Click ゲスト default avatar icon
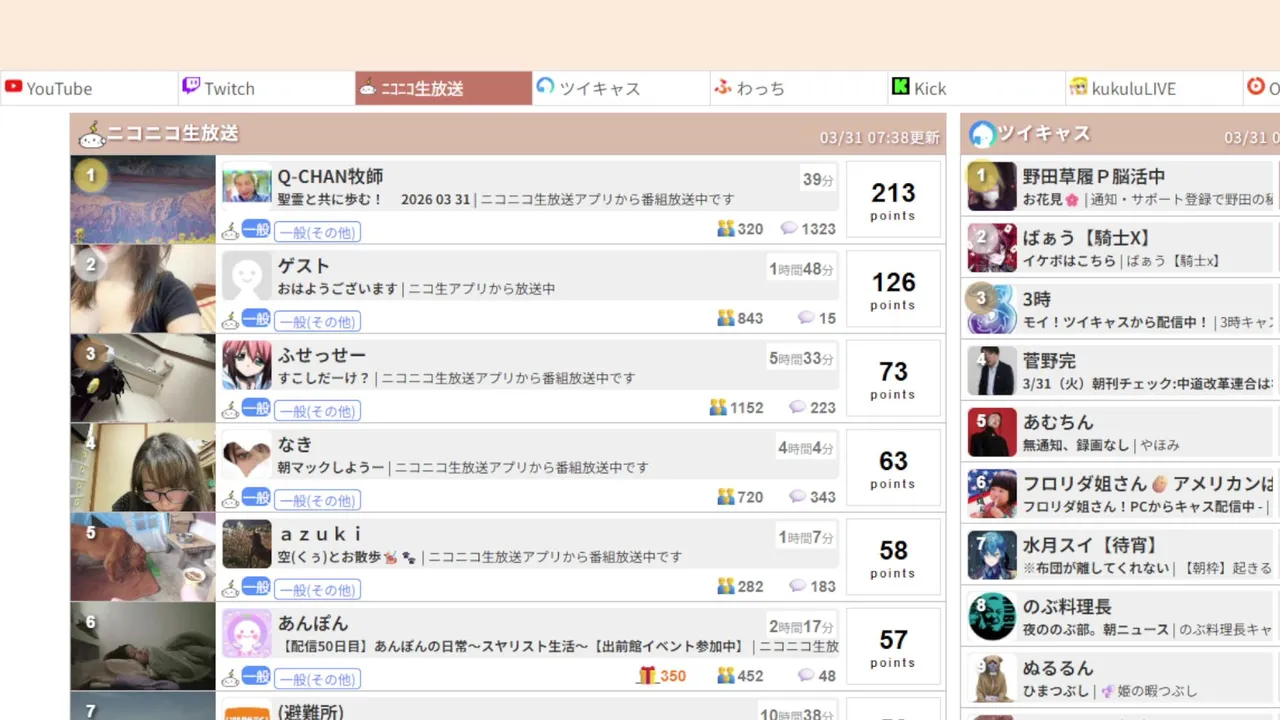Viewport: 1280px width, 720px height. click(x=247, y=276)
